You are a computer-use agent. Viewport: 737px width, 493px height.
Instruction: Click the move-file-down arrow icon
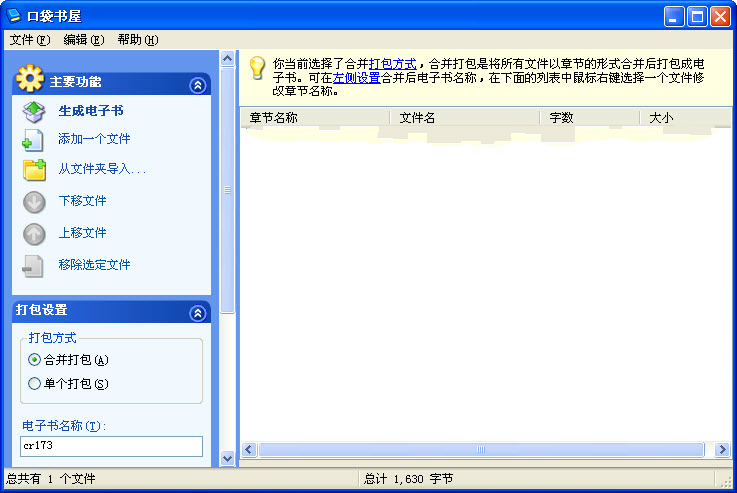coord(34,203)
